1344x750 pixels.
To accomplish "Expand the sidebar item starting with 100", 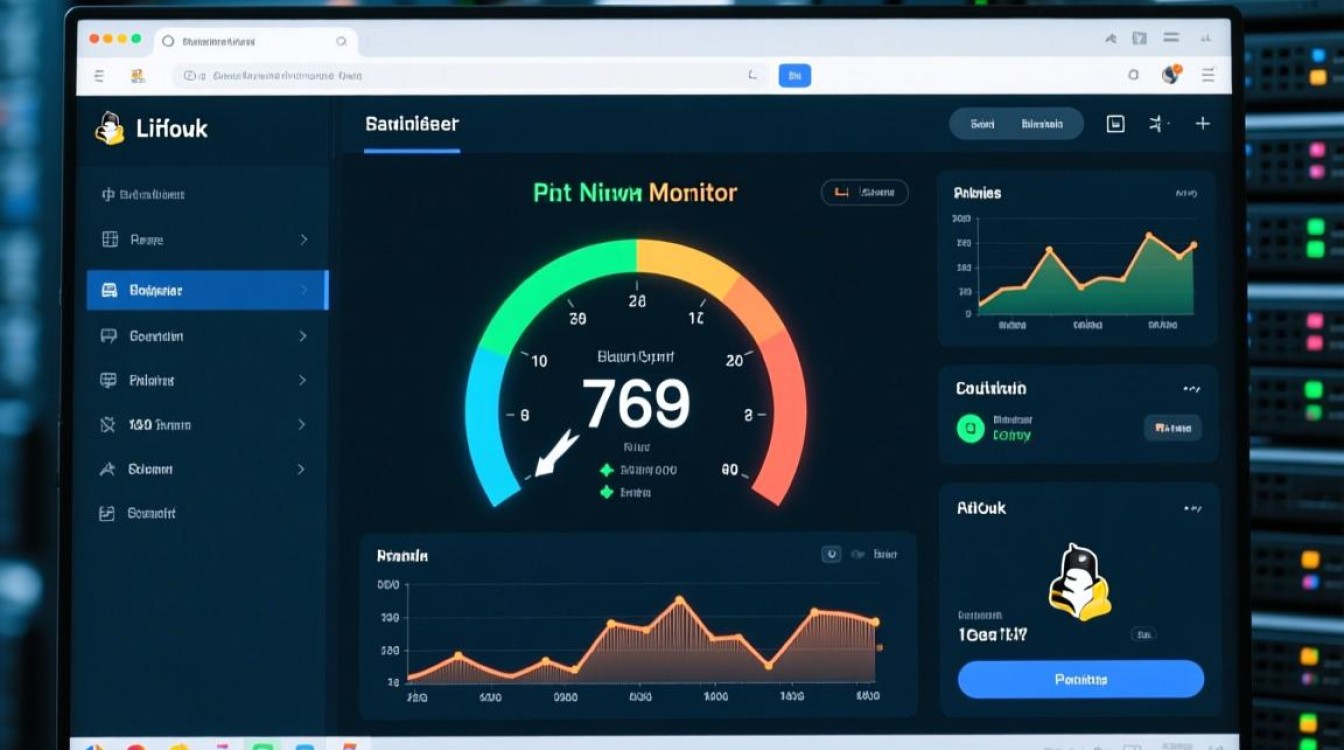I will 302,425.
